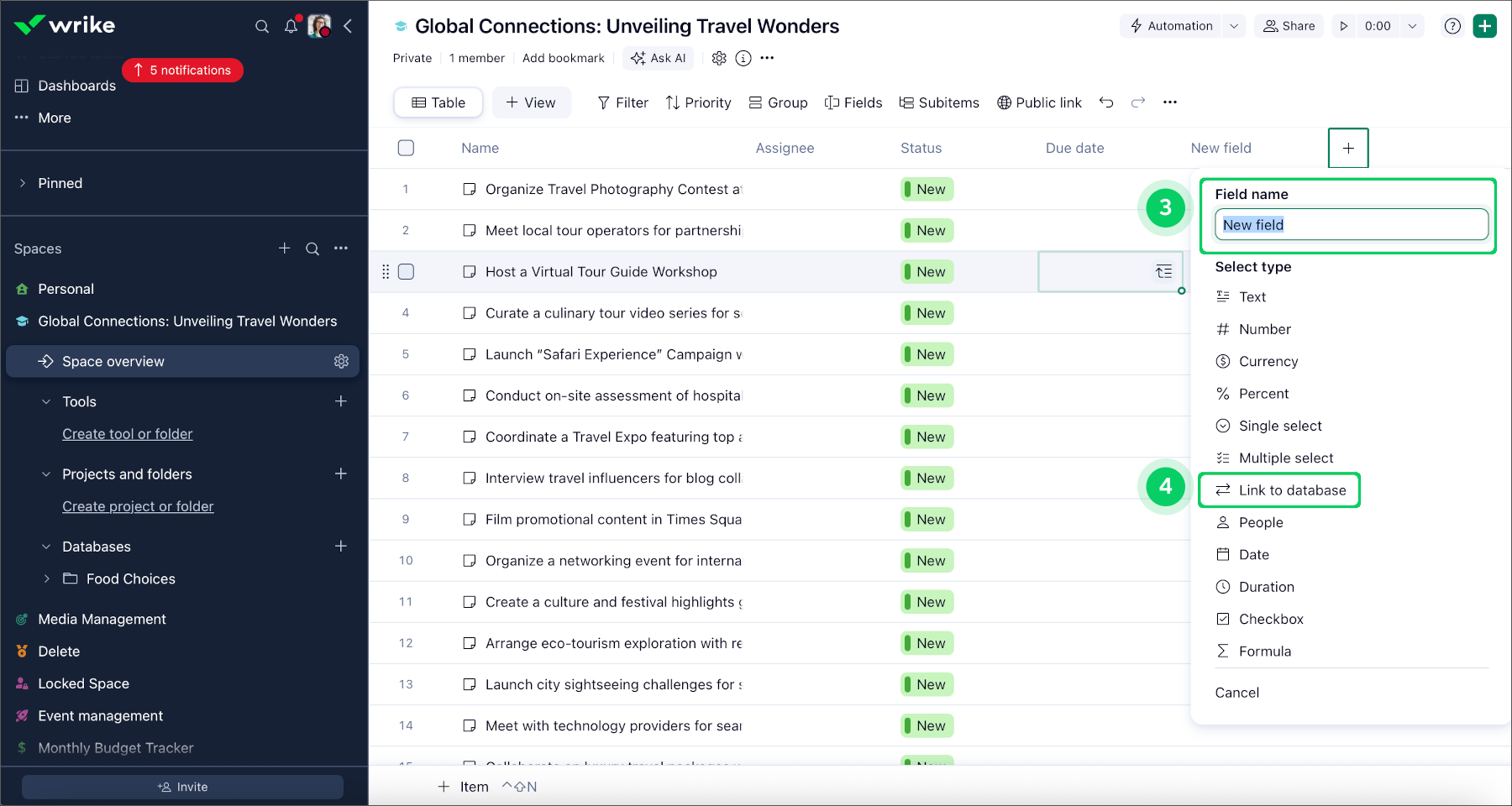Switch to the Table view tab
The image size is (1512, 806).
point(438,102)
